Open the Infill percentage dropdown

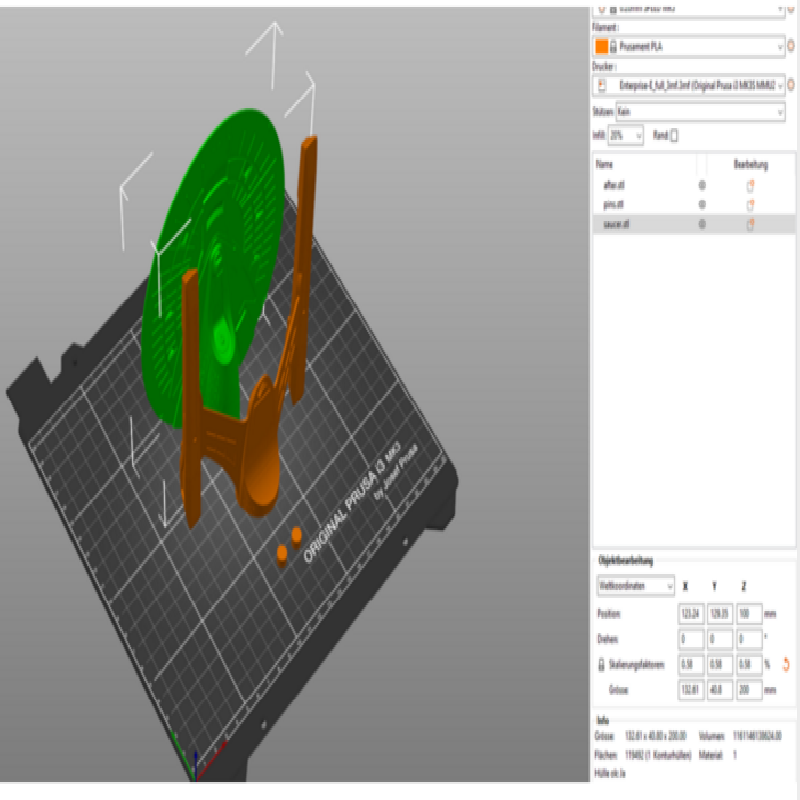coord(626,135)
